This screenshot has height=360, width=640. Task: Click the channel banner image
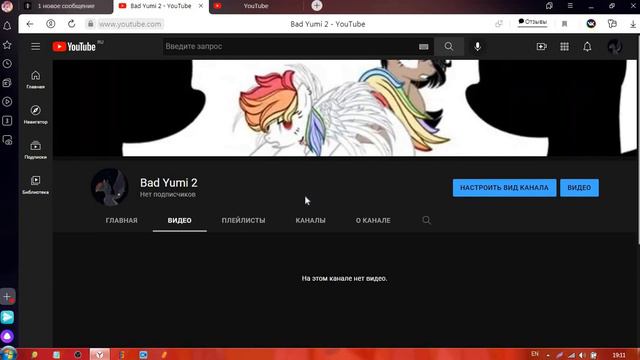345,108
